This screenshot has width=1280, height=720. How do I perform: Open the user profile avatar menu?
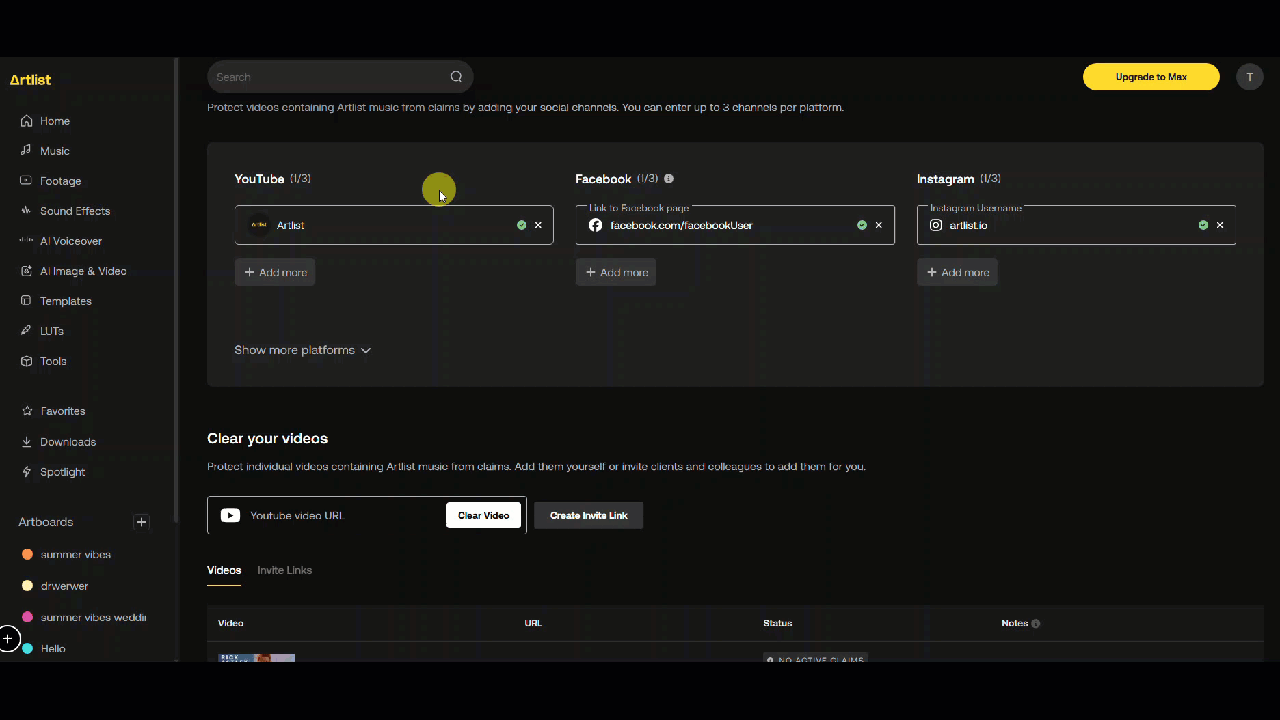[x=1249, y=77]
